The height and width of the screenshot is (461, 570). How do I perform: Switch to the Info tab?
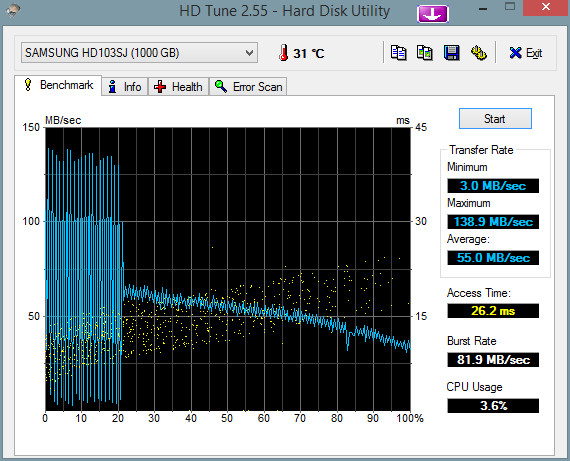coord(125,87)
